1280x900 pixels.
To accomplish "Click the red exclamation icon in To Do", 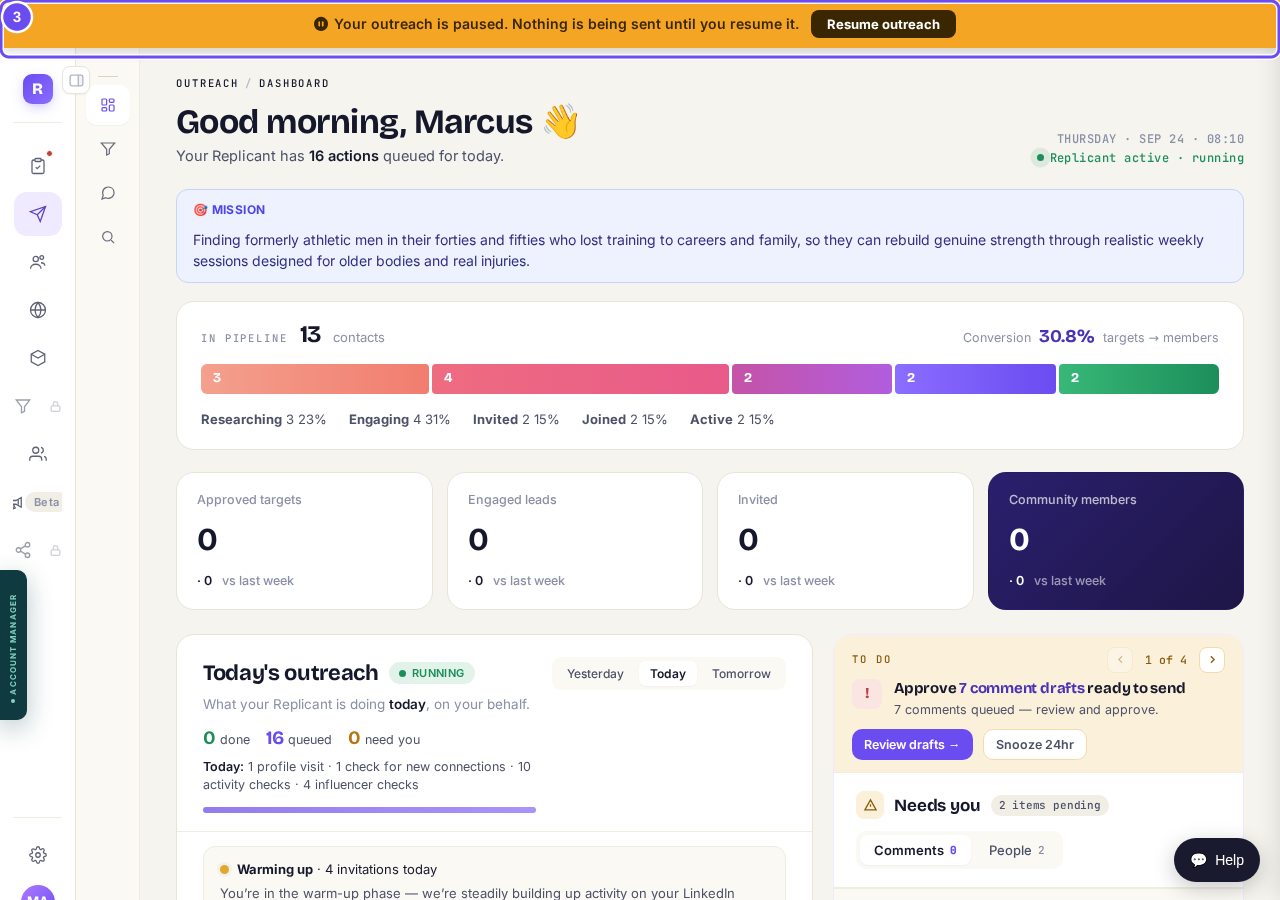I will (867, 694).
